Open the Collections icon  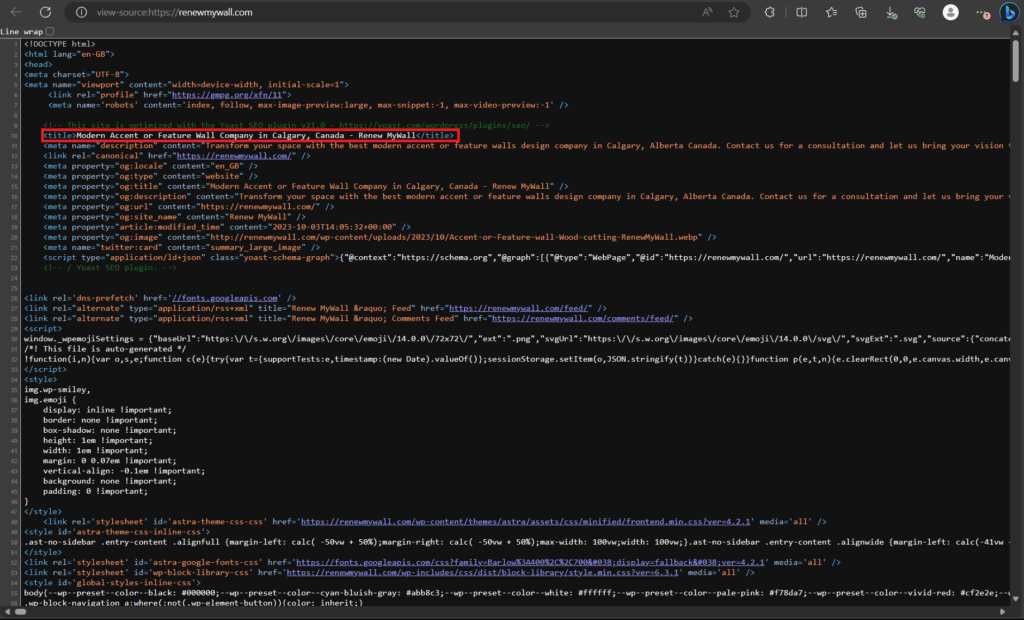click(861, 12)
